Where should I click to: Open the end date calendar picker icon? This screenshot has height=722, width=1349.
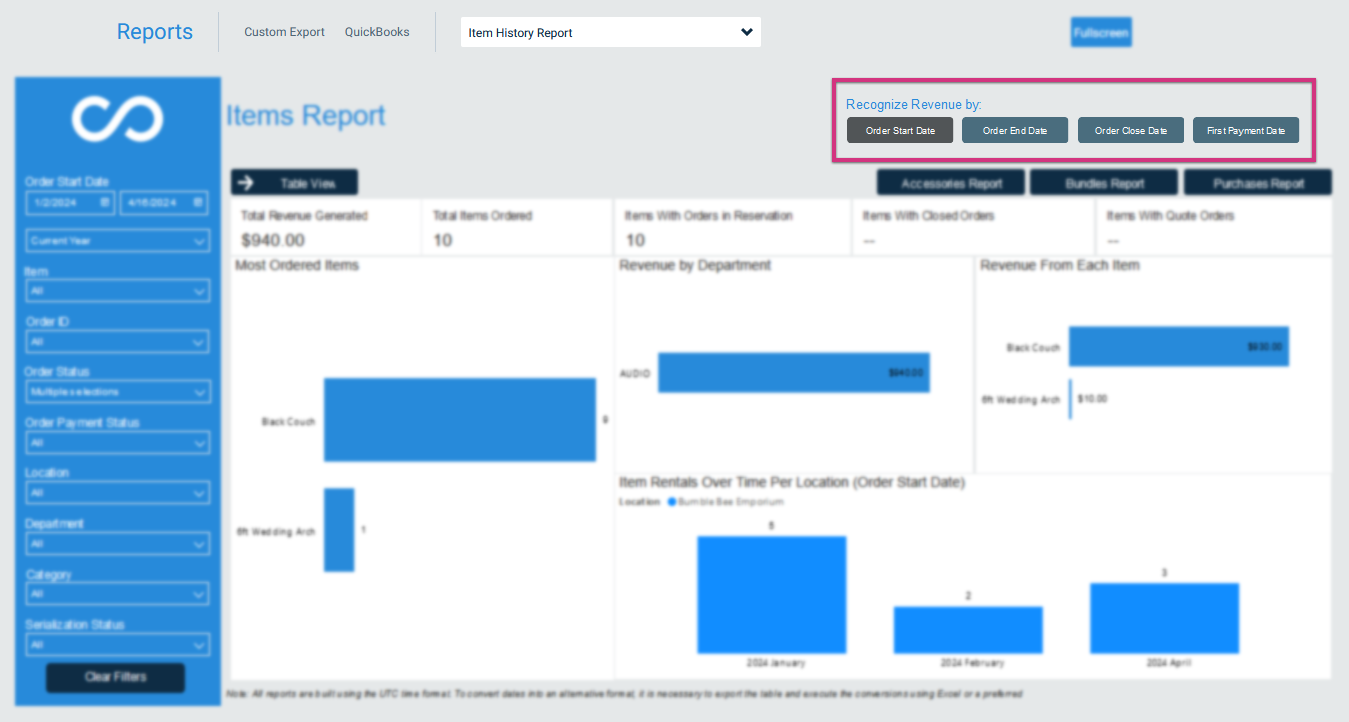pos(198,203)
